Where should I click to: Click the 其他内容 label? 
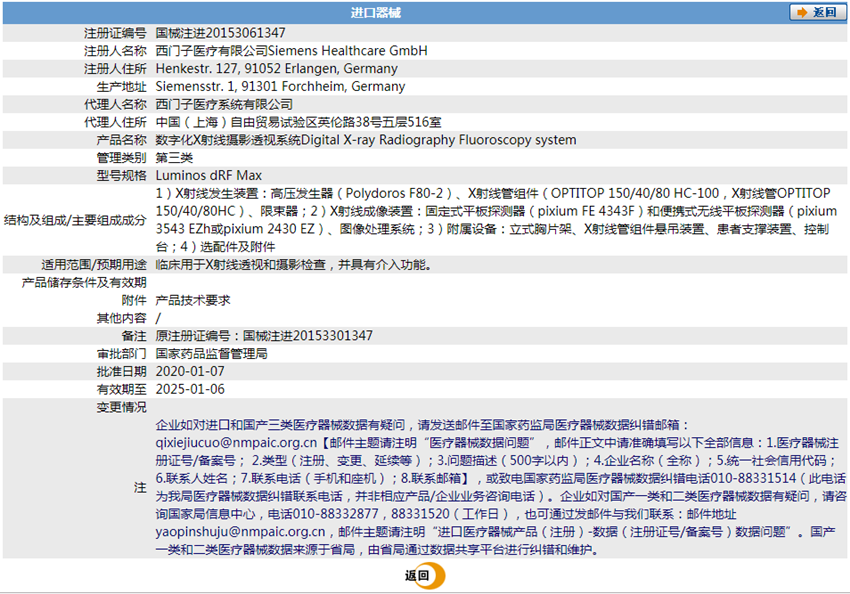(121, 318)
